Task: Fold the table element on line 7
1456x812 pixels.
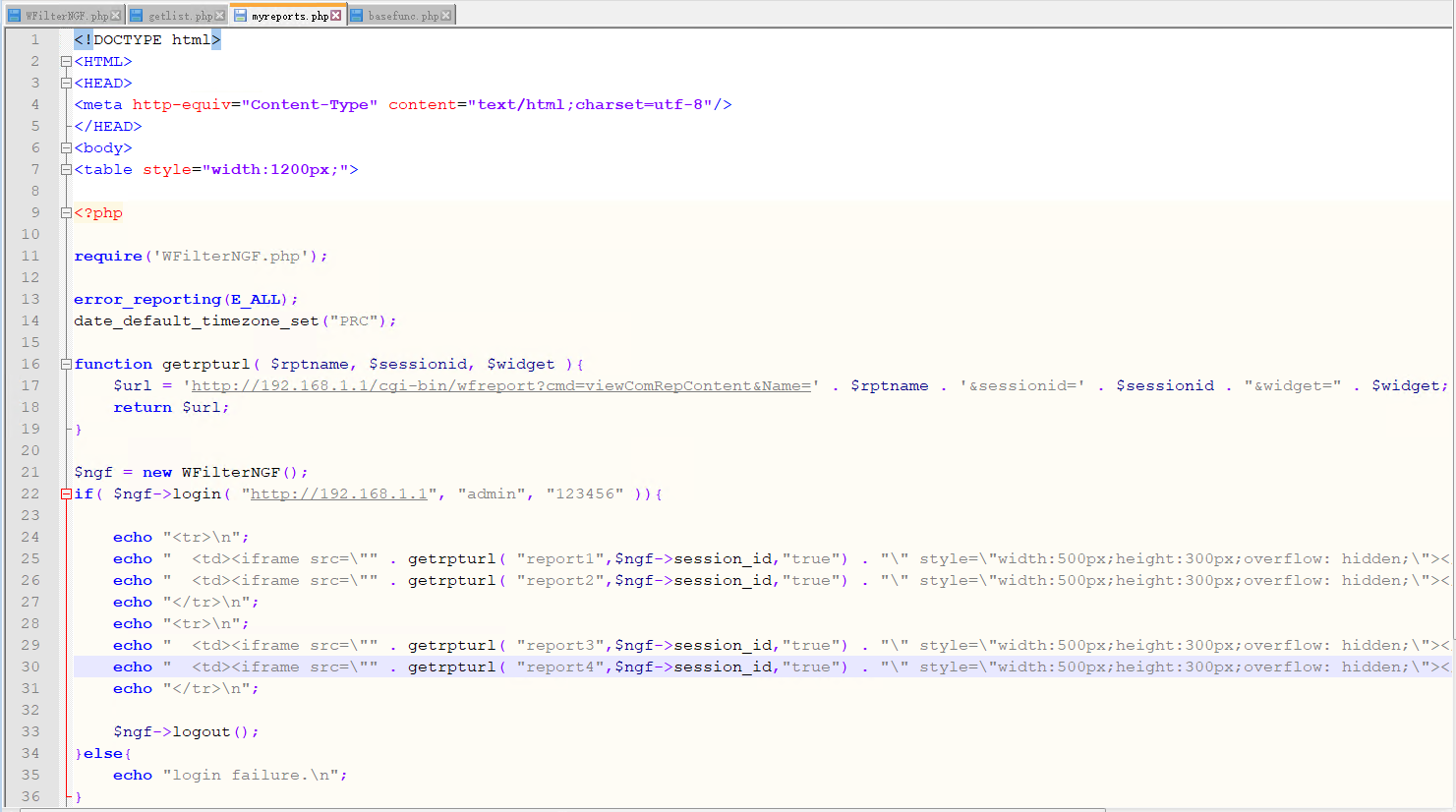Action: 66,170
